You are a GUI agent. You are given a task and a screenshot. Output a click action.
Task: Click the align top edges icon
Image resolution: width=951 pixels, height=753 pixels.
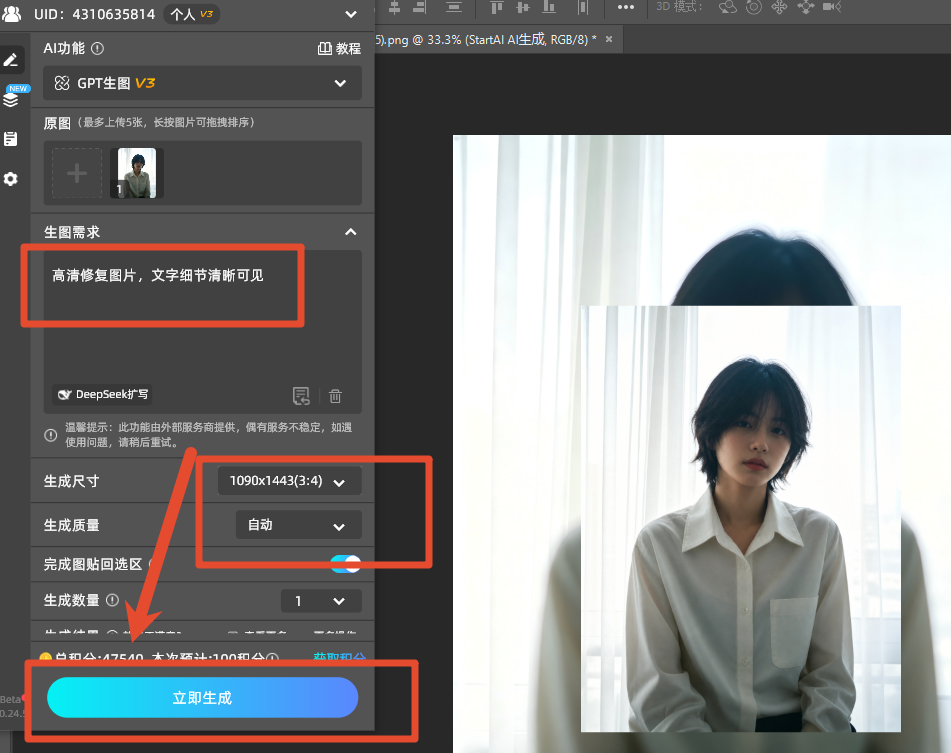[x=497, y=7]
